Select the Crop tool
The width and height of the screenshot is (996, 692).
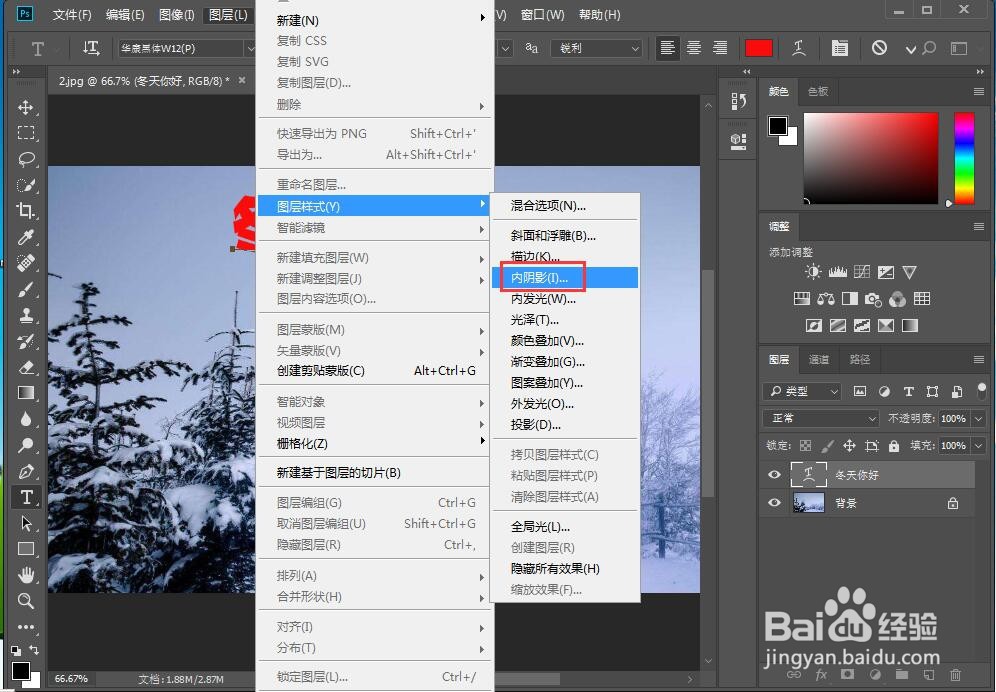pyautogui.click(x=27, y=211)
